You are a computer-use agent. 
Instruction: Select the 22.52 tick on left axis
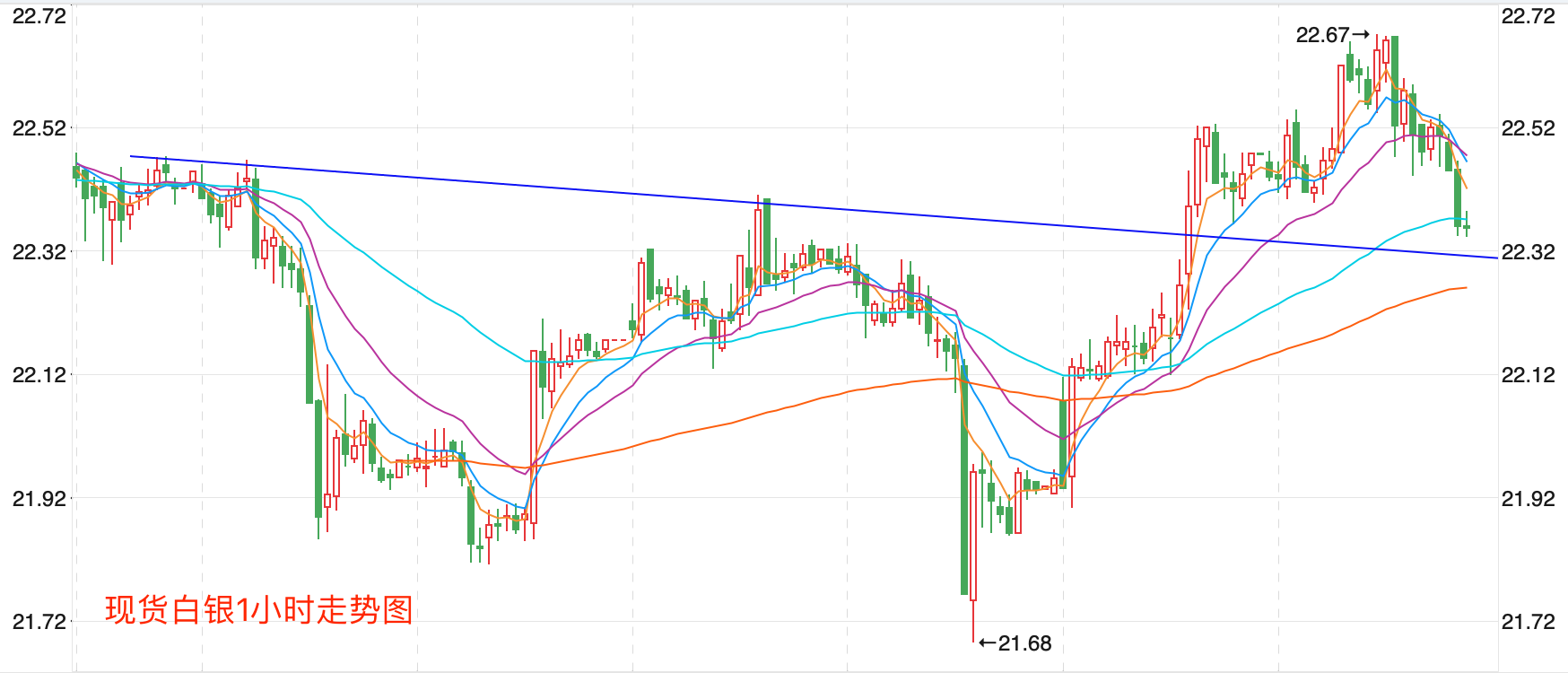coord(39,128)
